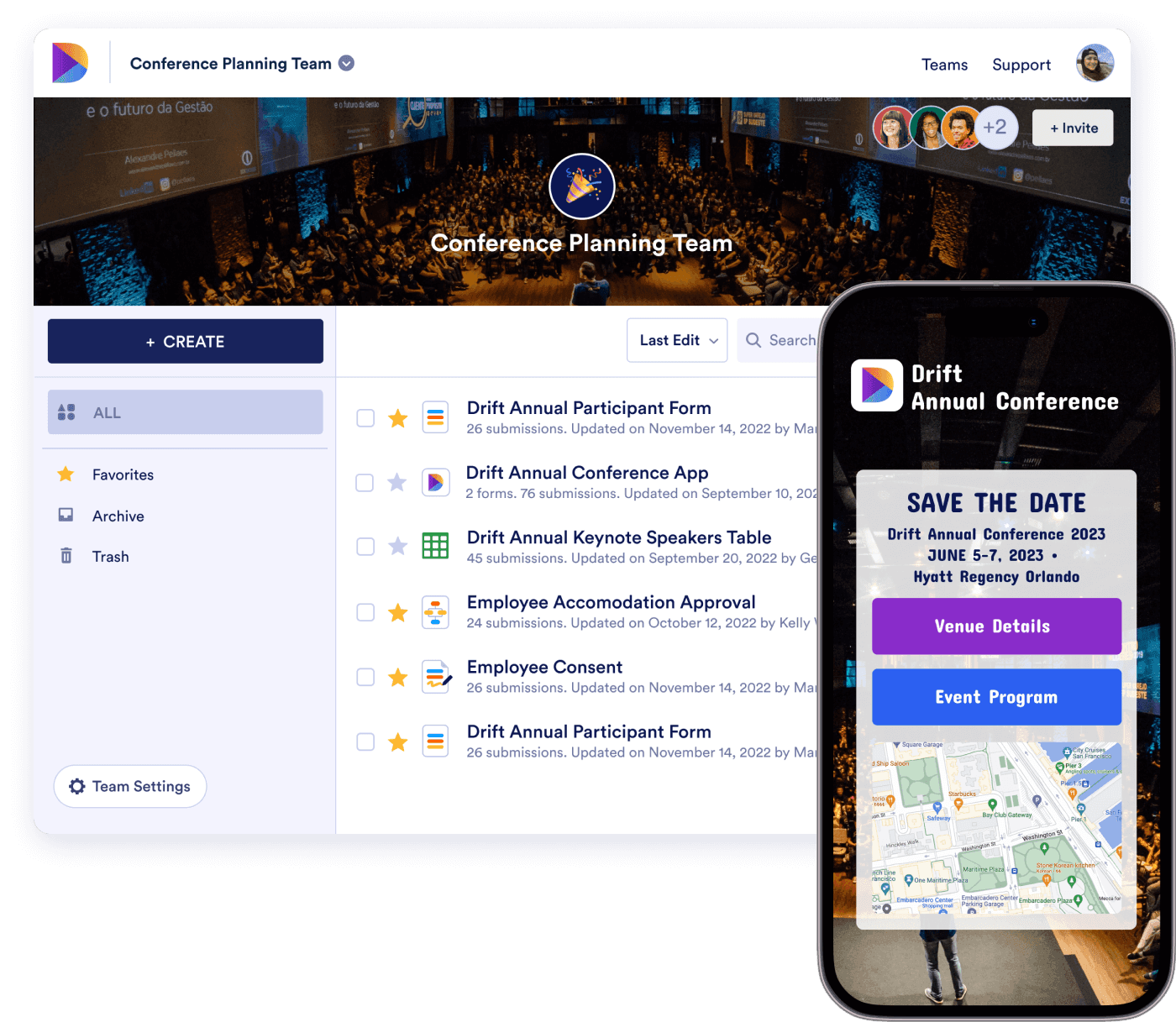Tap Event Program button on phone
Screen dimensions: 1176x1022
pos(996,697)
